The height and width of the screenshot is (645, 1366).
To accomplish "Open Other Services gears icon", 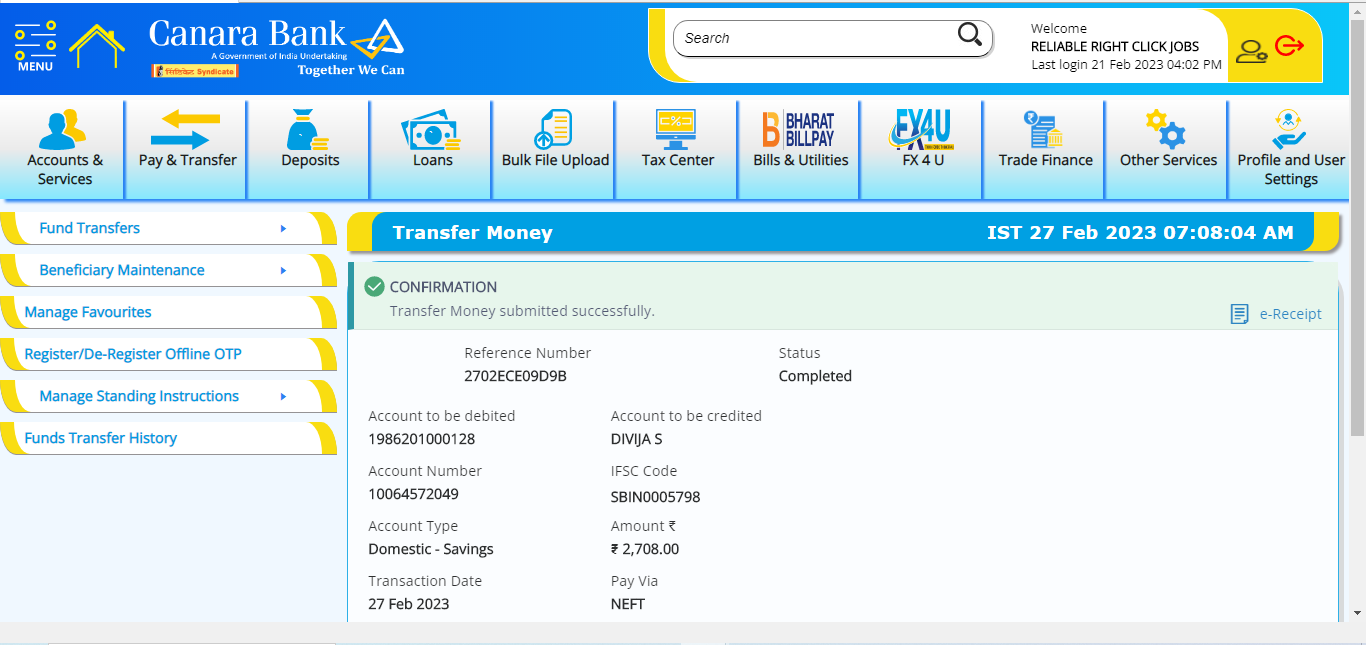I will pyautogui.click(x=1167, y=129).
